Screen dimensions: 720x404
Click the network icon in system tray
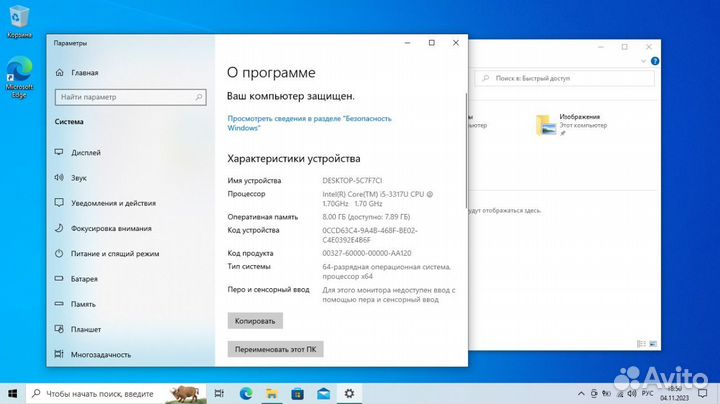click(619, 393)
